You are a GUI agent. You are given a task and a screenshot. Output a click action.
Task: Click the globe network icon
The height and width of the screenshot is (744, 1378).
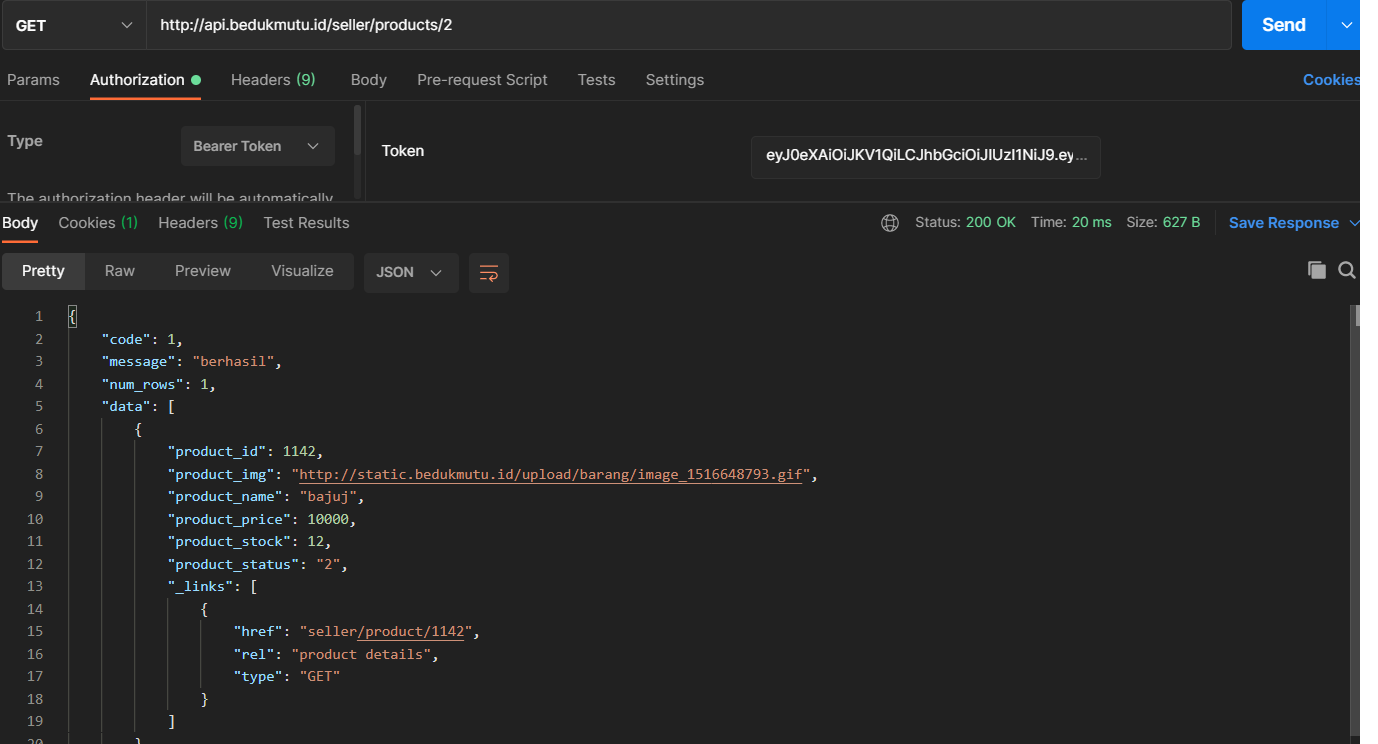[890, 223]
